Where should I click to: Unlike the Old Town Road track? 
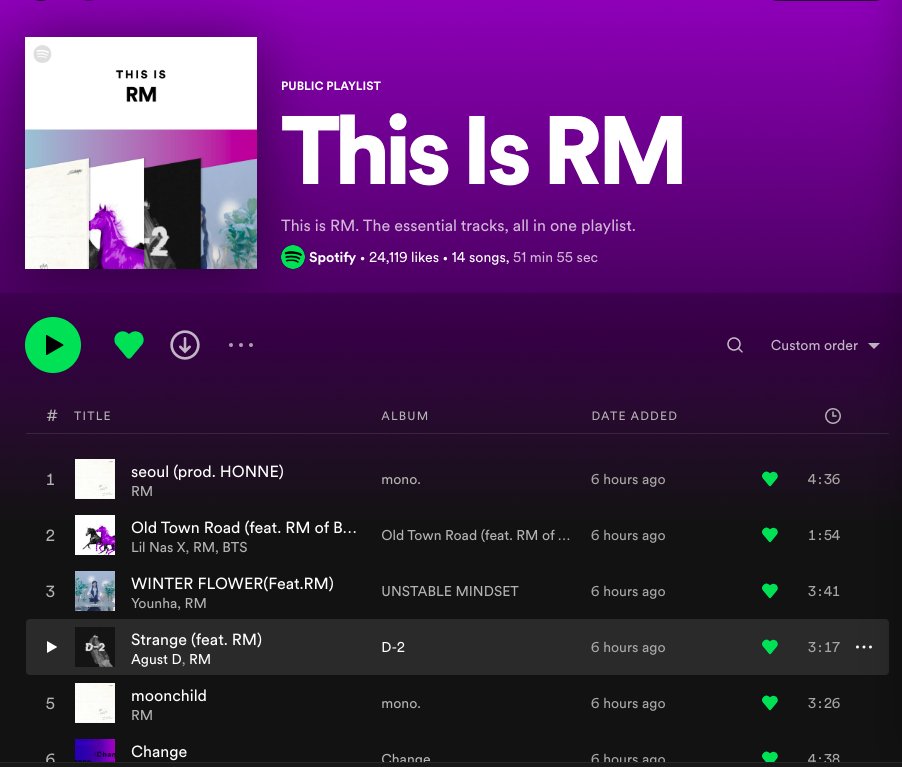pyautogui.click(x=770, y=535)
